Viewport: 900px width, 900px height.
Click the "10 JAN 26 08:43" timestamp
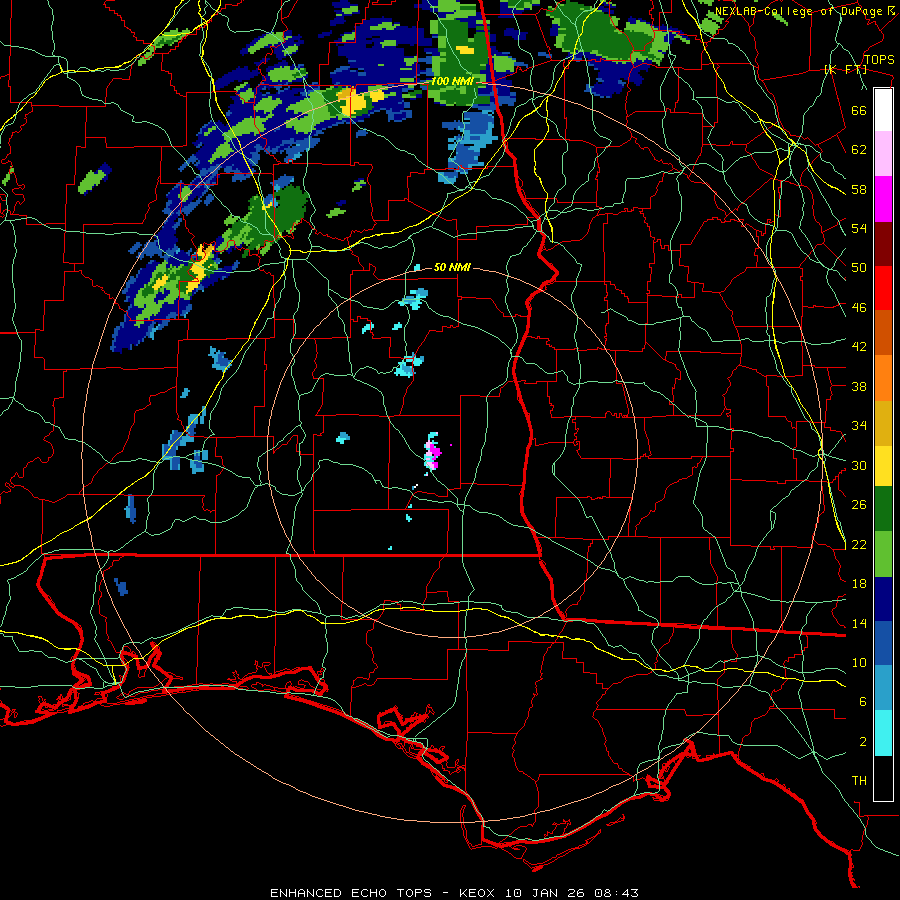point(572,893)
